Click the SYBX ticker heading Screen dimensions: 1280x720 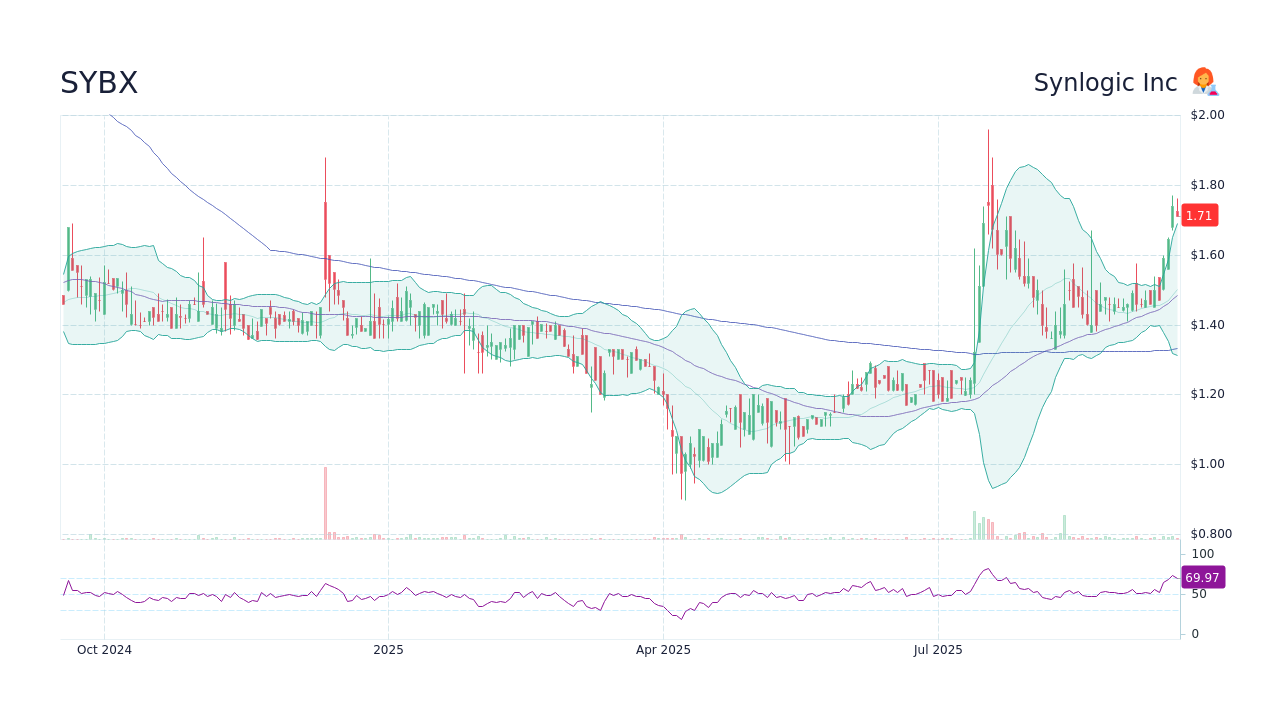coord(99,83)
